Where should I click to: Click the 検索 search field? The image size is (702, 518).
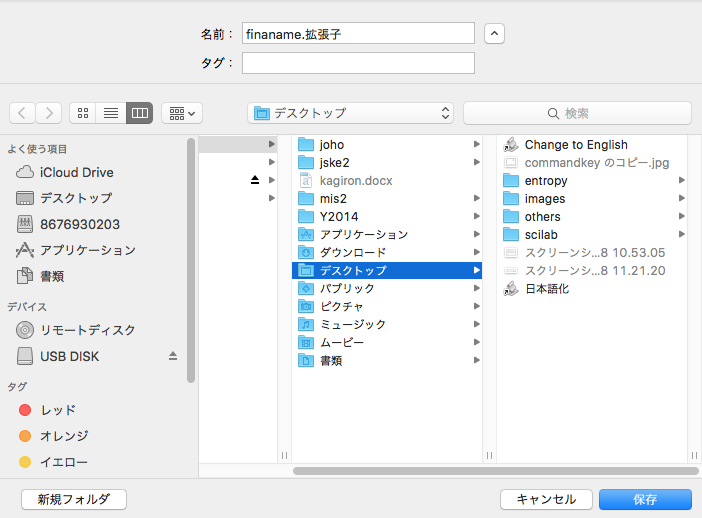pos(577,113)
